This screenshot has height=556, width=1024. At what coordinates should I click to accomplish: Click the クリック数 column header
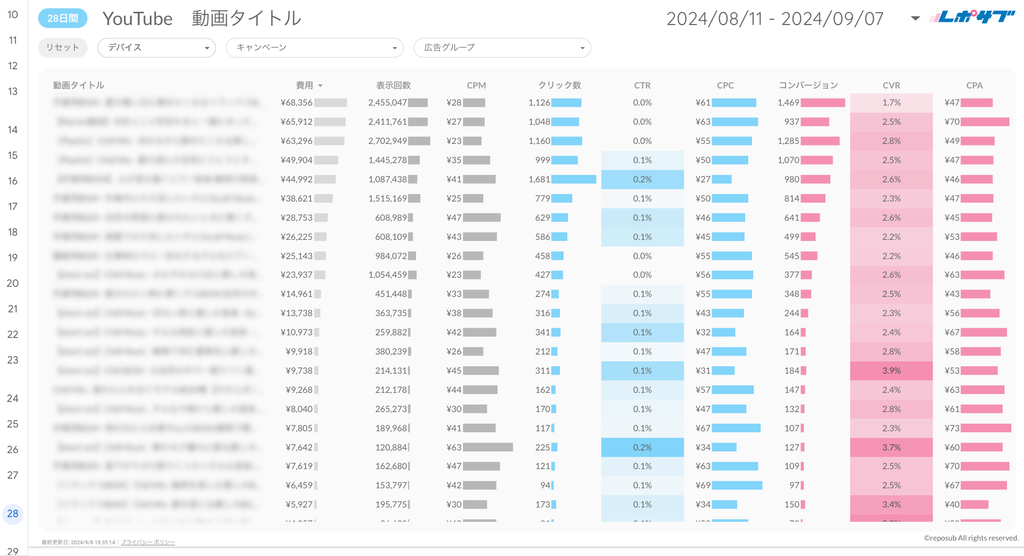[559, 86]
